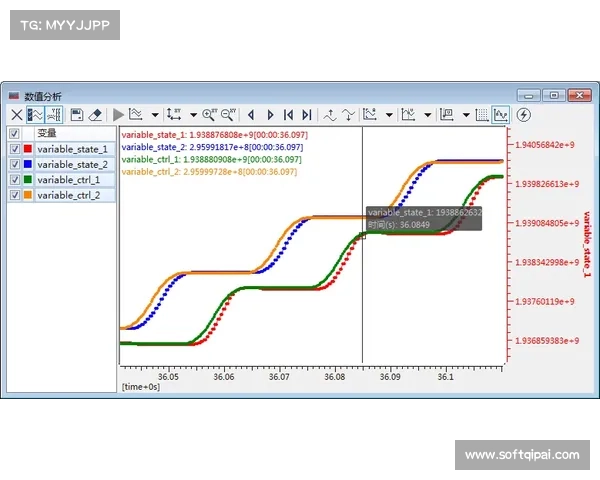Click the 数值分析 window title icon
The image size is (600, 480).
coord(14,96)
